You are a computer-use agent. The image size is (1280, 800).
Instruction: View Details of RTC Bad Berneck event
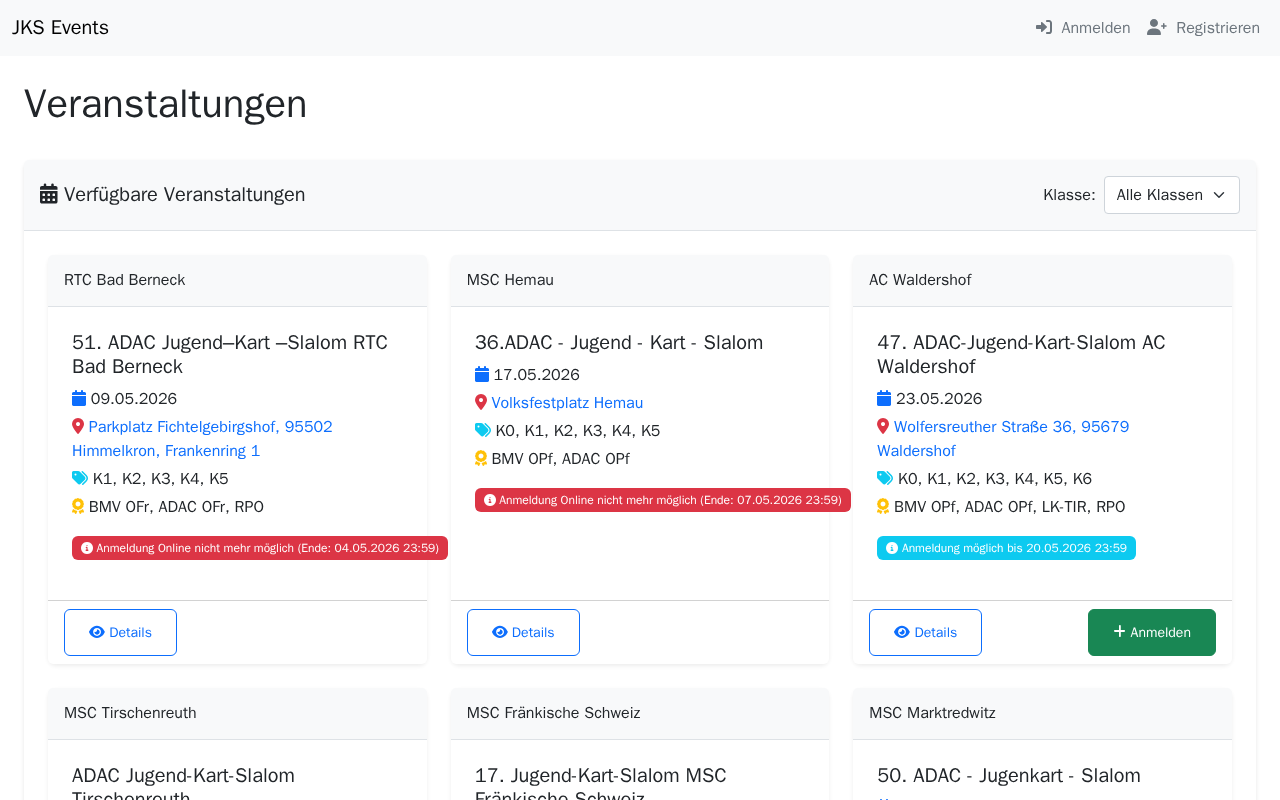coord(120,632)
